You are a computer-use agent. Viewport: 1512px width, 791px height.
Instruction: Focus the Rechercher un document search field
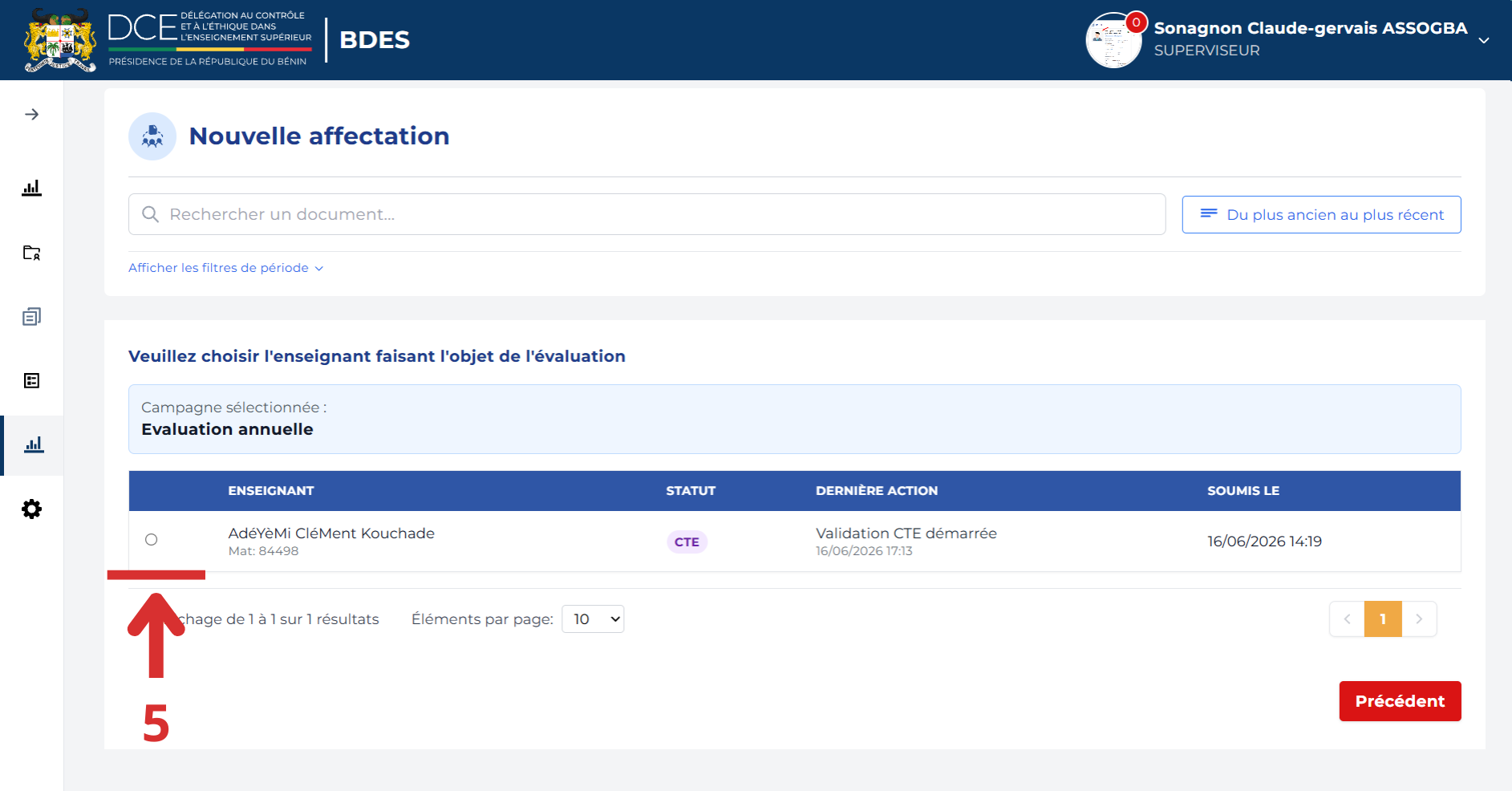pyautogui.click(x=647, y=214)
